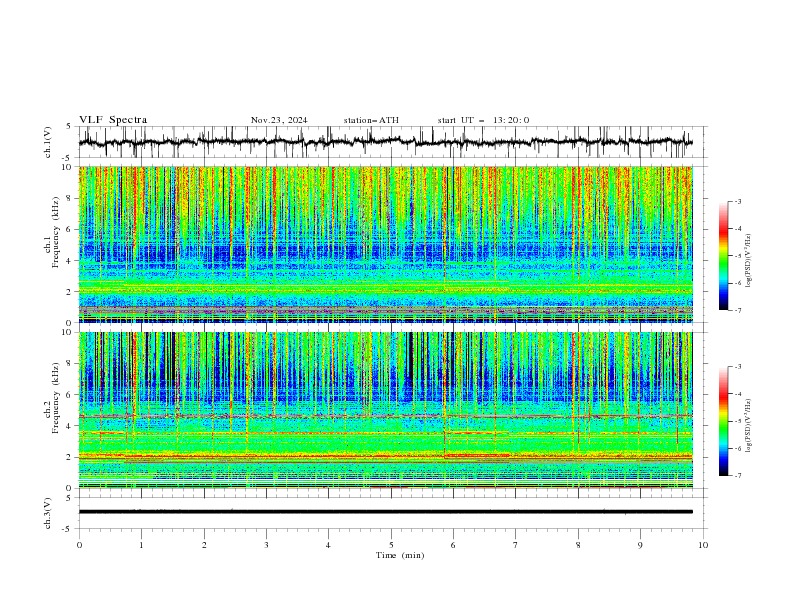Click time axis tick label "6"
Screen dimensions: 792x612
pyautogui.click(x=454, y=545)
